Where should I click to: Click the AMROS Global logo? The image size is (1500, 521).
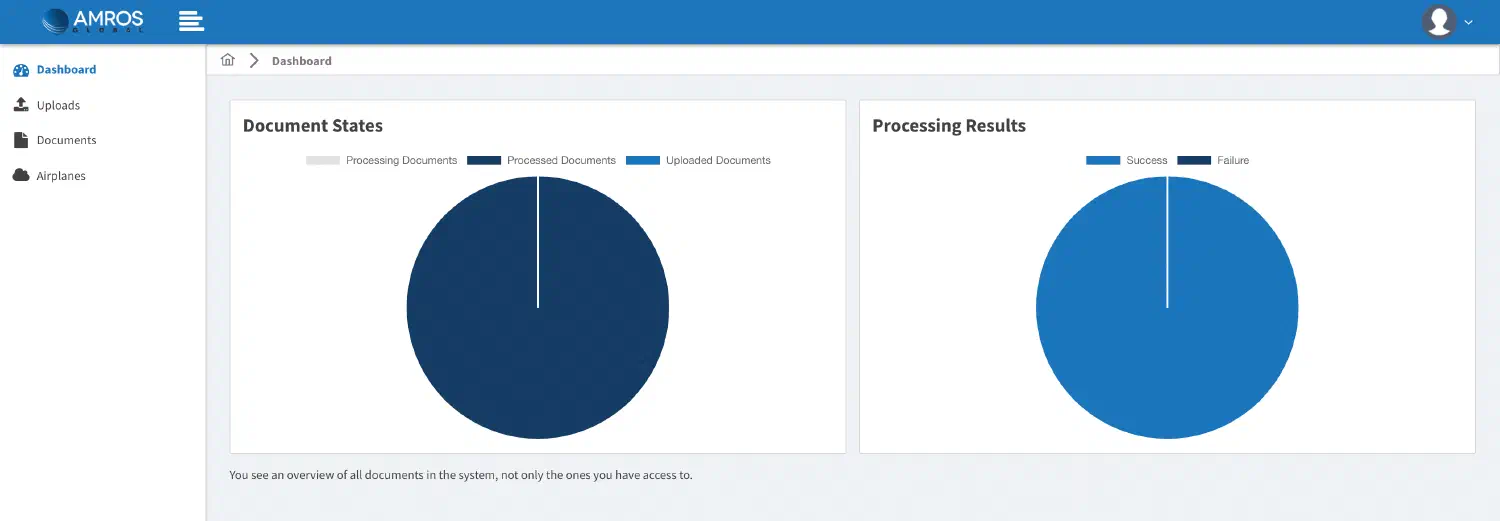pos(94,21)
